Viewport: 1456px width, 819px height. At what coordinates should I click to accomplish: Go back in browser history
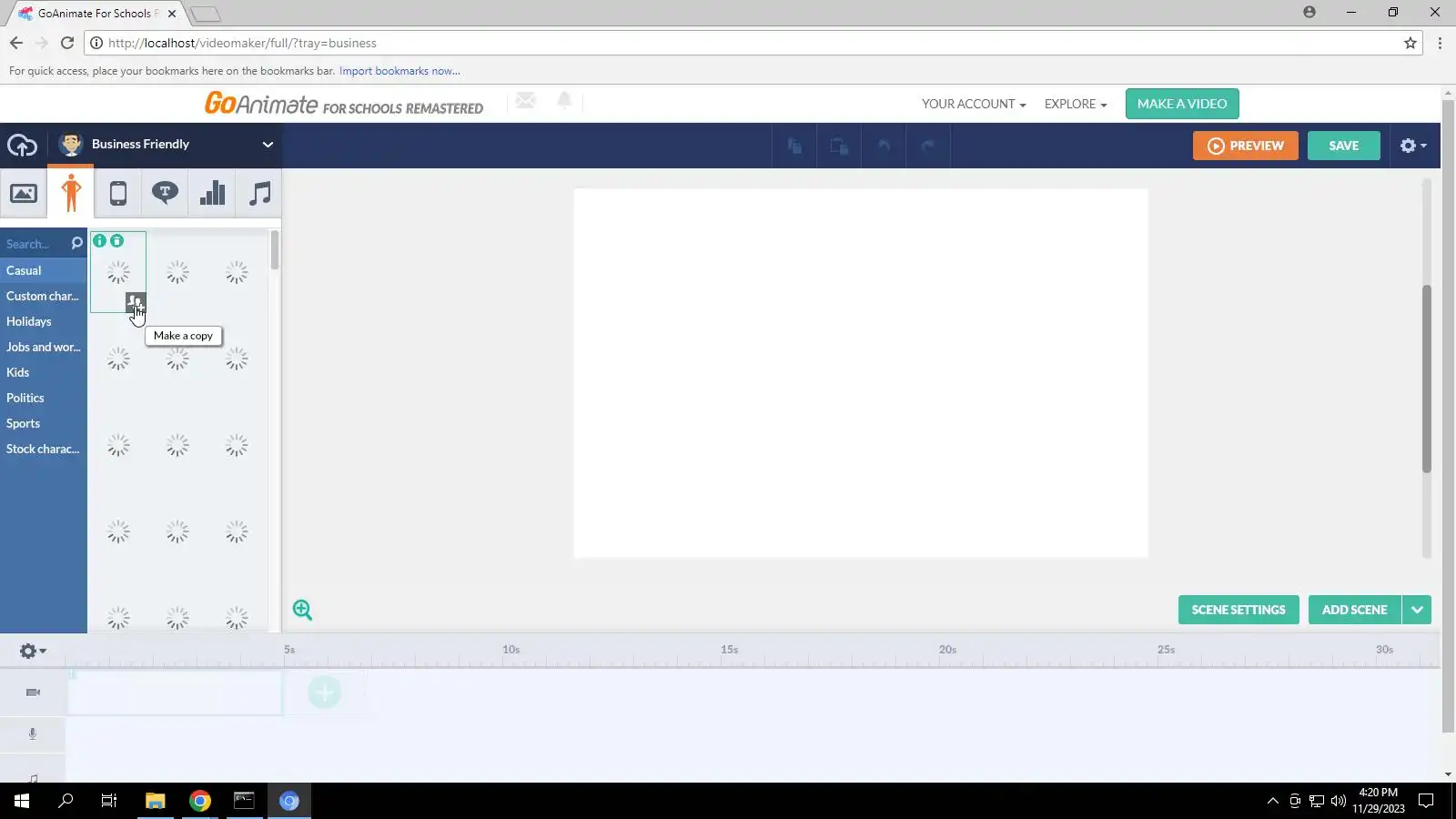(16, 43)
